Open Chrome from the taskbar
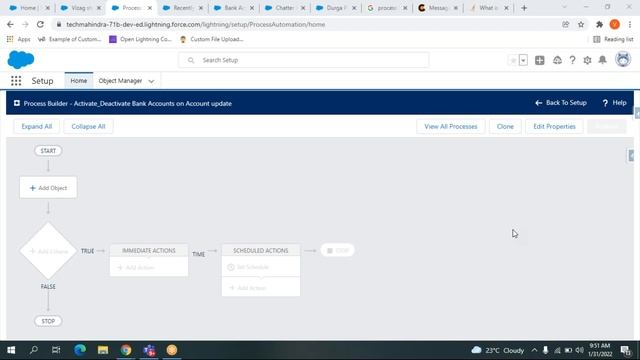 126,350
